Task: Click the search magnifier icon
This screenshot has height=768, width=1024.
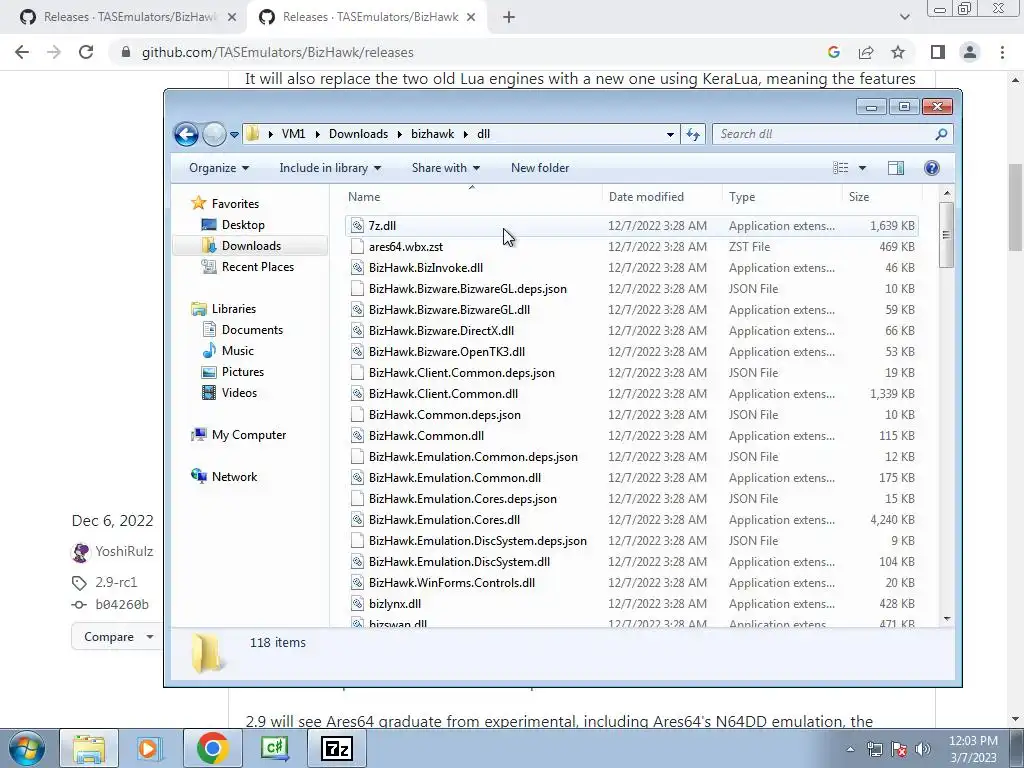Action: 941,135
